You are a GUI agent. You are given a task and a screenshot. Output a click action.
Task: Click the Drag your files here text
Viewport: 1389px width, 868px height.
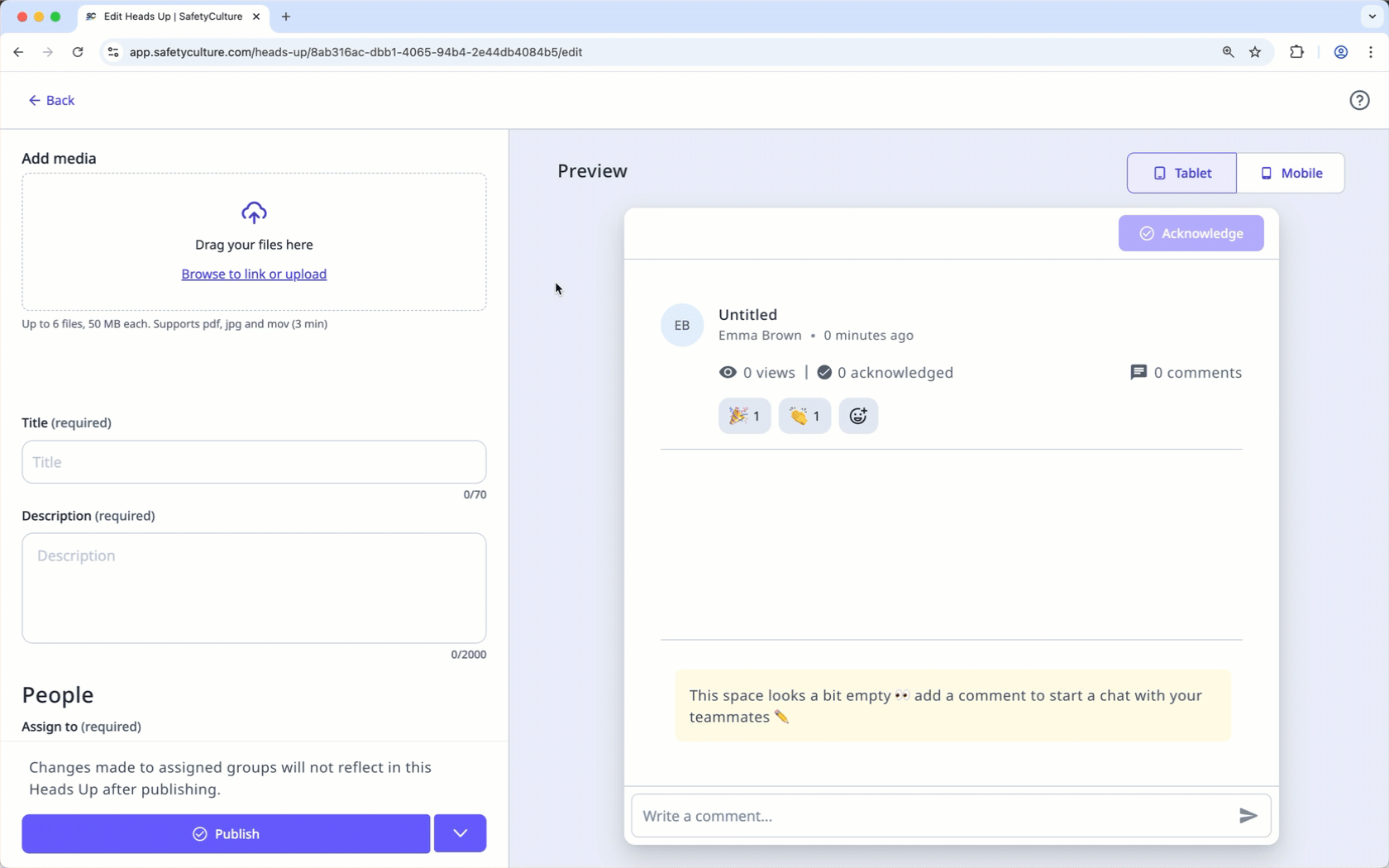[x=254, y=245]
